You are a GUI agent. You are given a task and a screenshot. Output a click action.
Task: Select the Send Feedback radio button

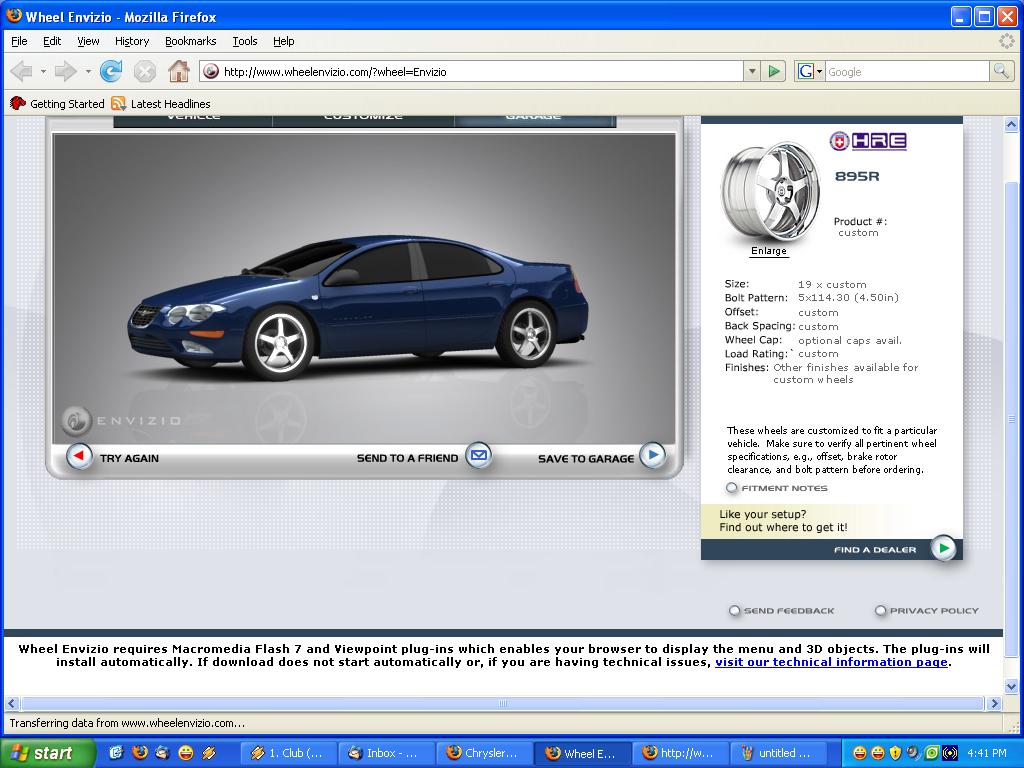[734, 611]
